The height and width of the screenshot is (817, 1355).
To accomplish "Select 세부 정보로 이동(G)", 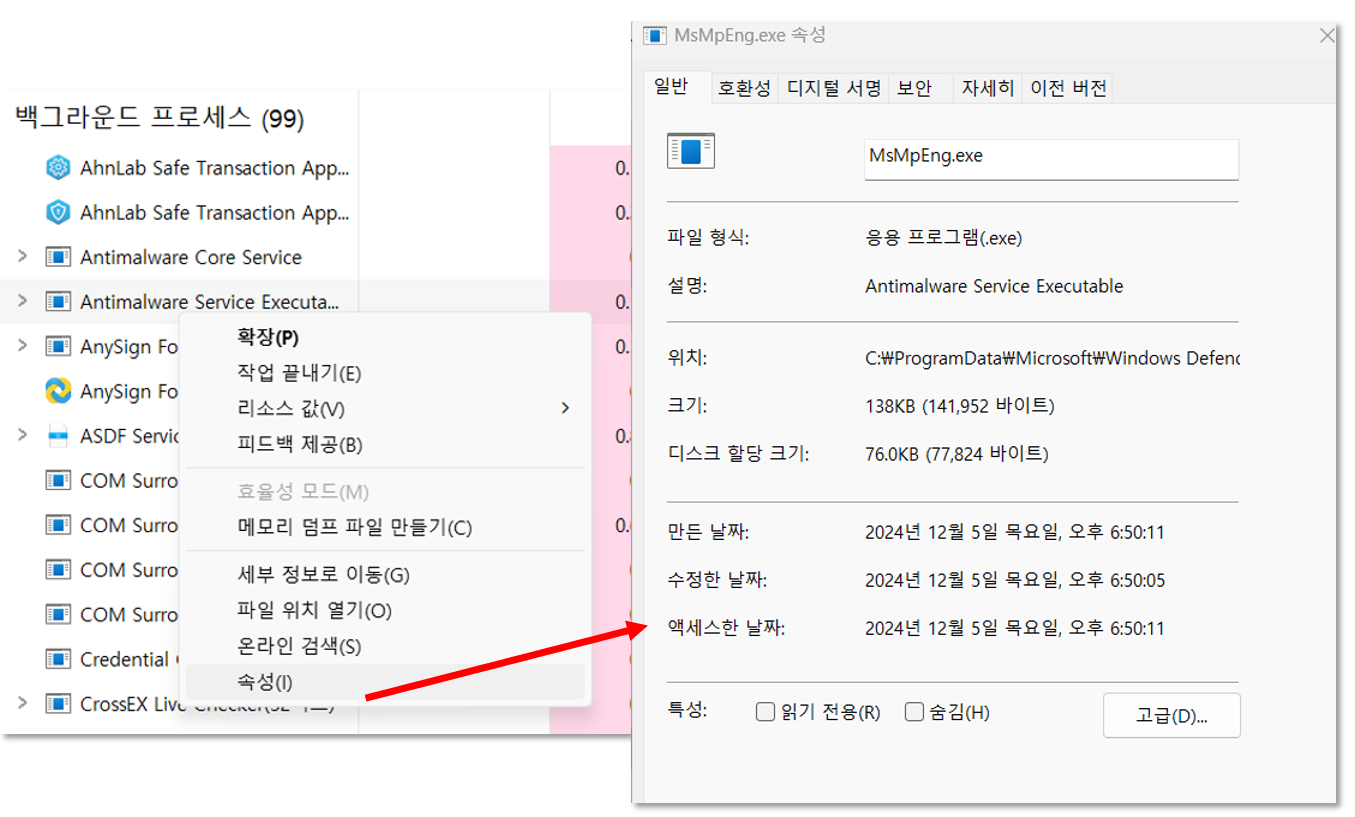I will (385, 575).
